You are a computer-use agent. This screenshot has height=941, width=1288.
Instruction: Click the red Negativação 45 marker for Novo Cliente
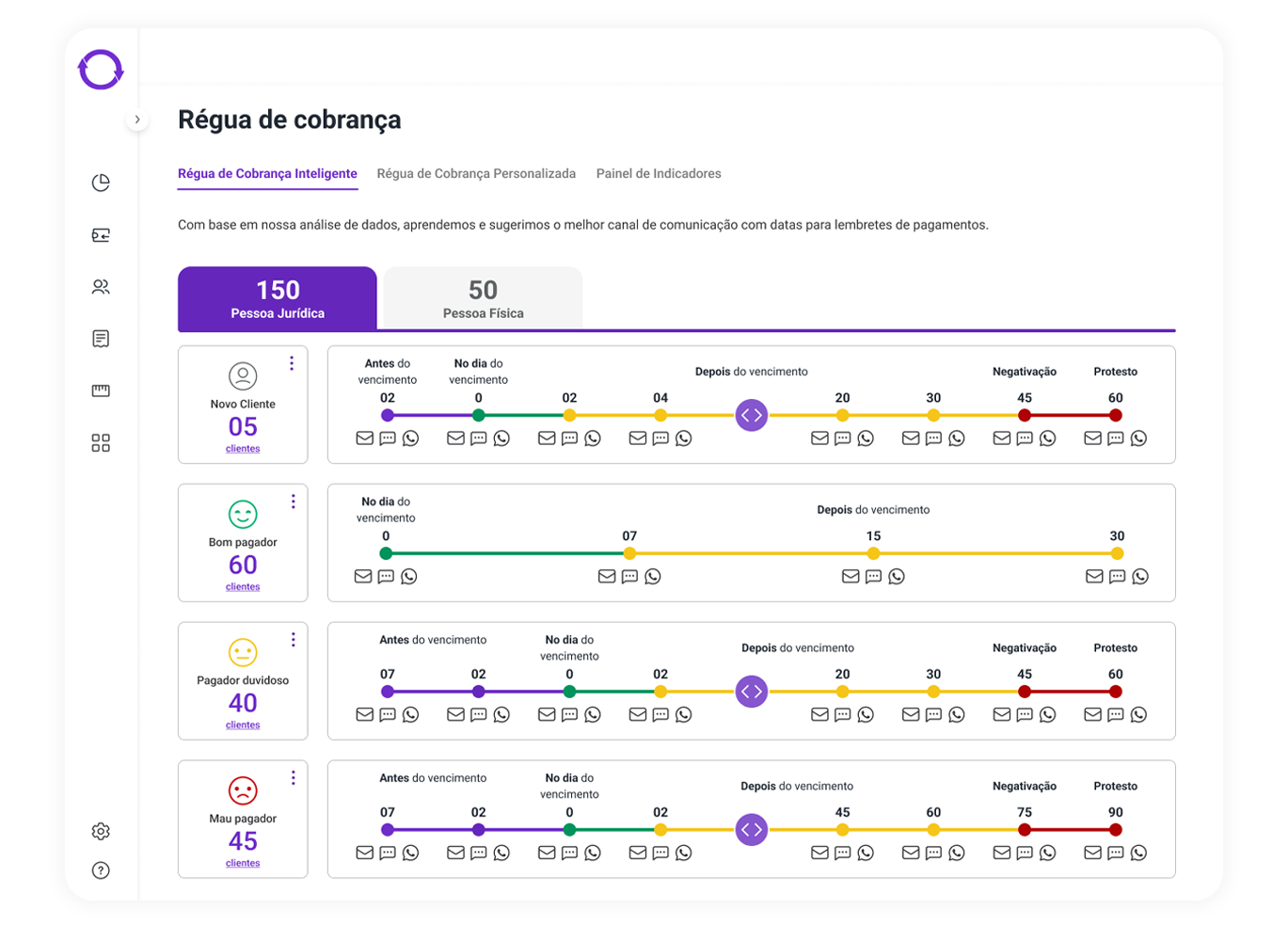1025,415
